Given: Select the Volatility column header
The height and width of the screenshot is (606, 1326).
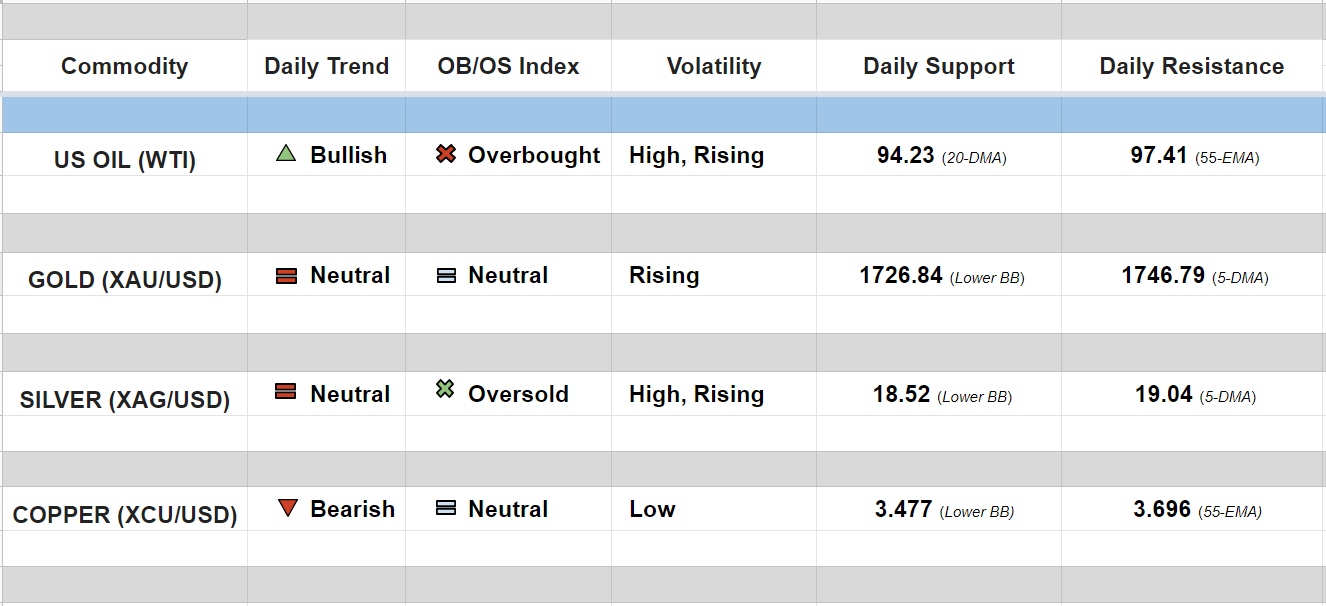Looking at the screenshot, I should point(713,67).
